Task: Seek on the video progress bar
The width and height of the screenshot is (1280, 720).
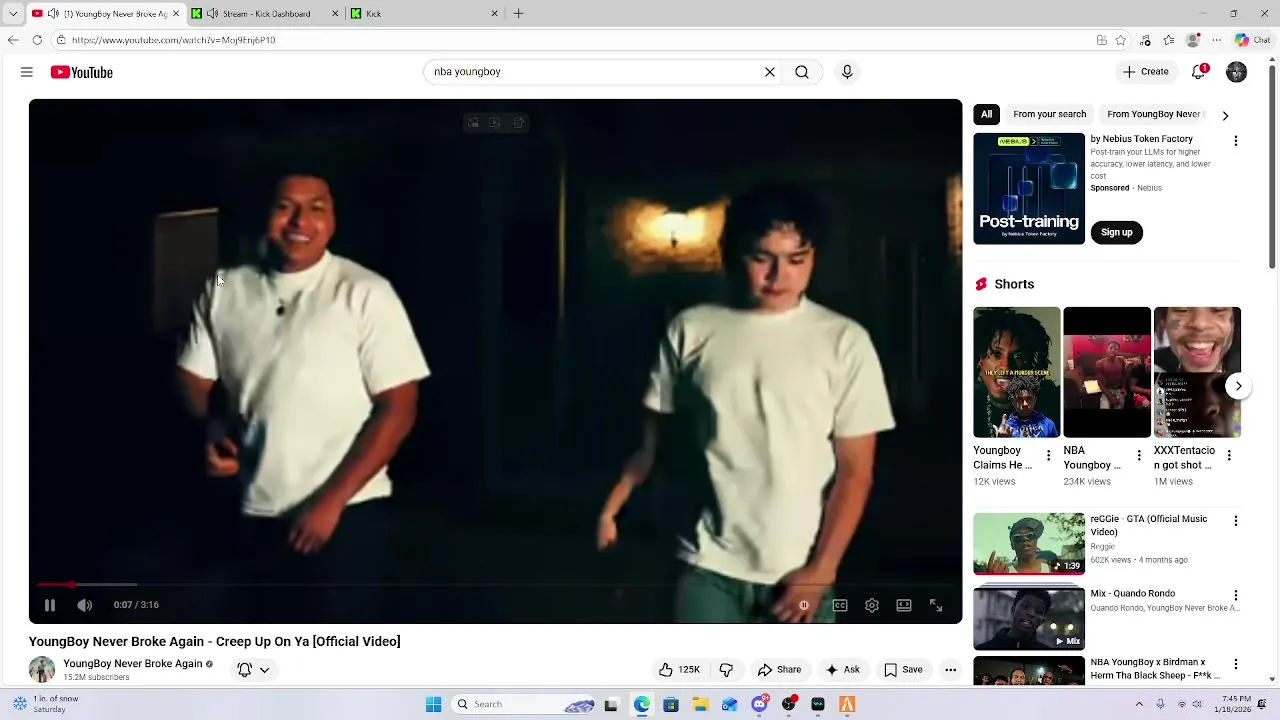Action: [495, 584]
